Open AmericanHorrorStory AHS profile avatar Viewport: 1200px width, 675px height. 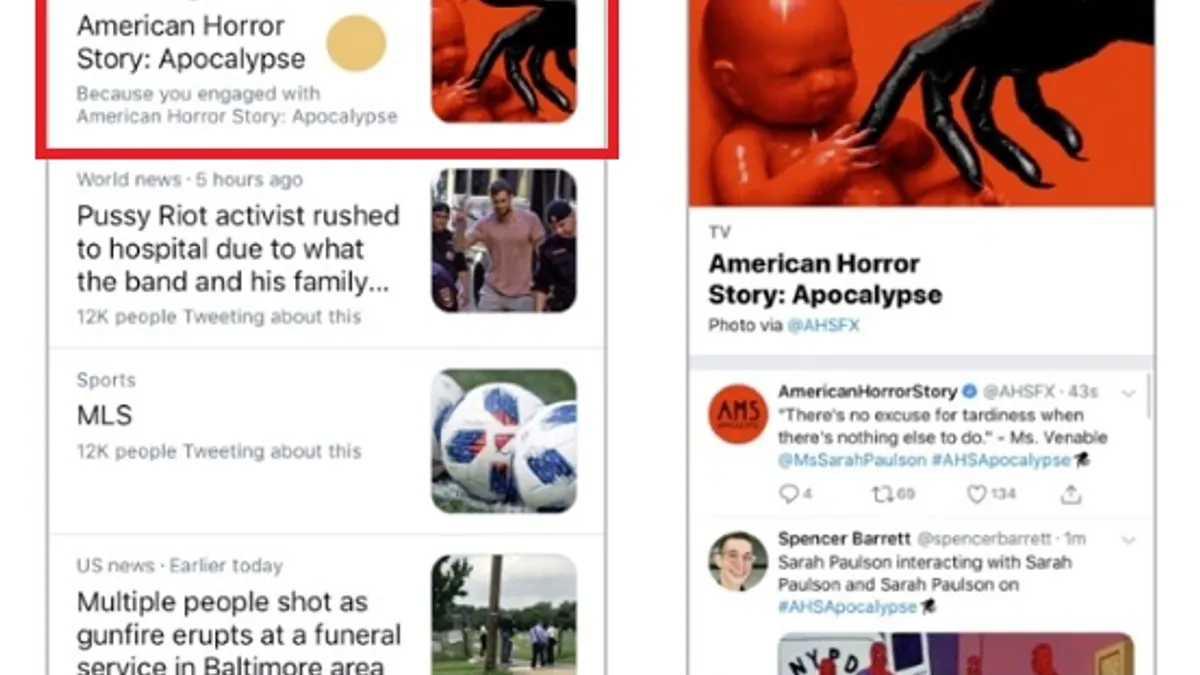738,412
